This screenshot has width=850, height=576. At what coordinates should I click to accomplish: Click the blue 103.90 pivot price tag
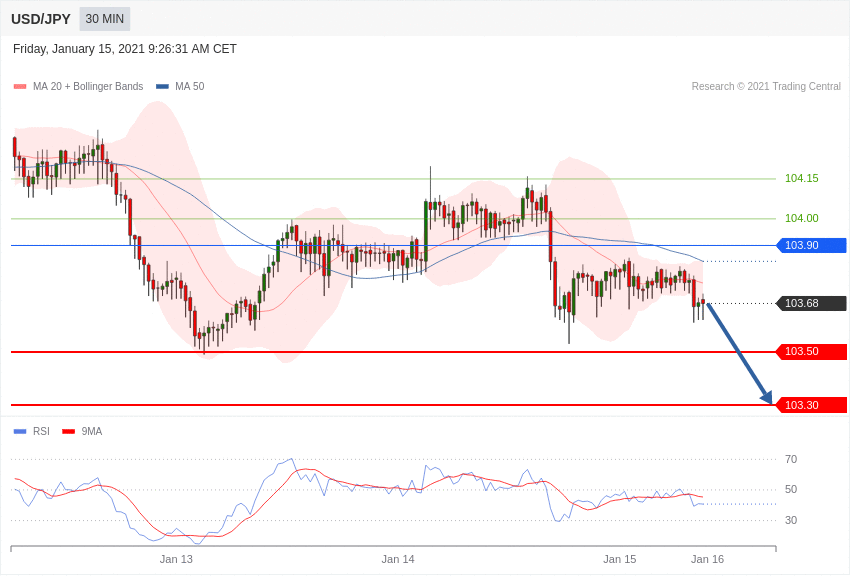tap(812, 245)
